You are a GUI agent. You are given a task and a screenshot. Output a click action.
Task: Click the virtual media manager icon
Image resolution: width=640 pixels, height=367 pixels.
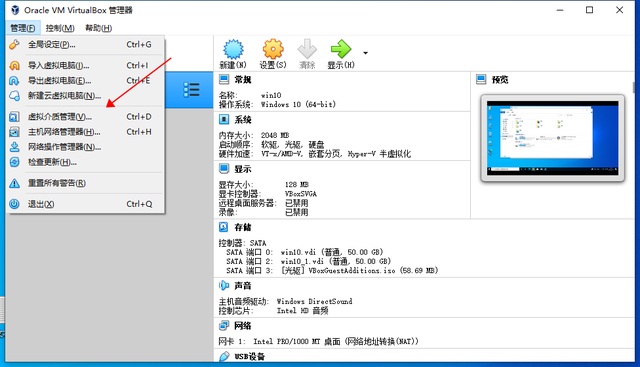click(x=14, y=117)
